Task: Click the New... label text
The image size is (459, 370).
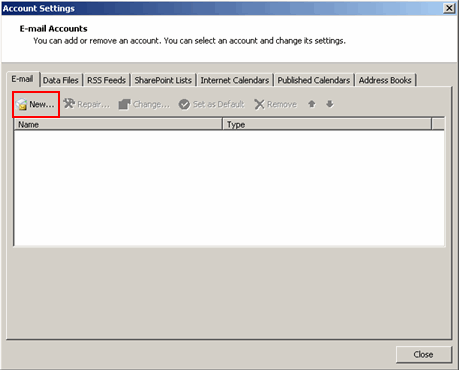Action: (x=42, y=104)
